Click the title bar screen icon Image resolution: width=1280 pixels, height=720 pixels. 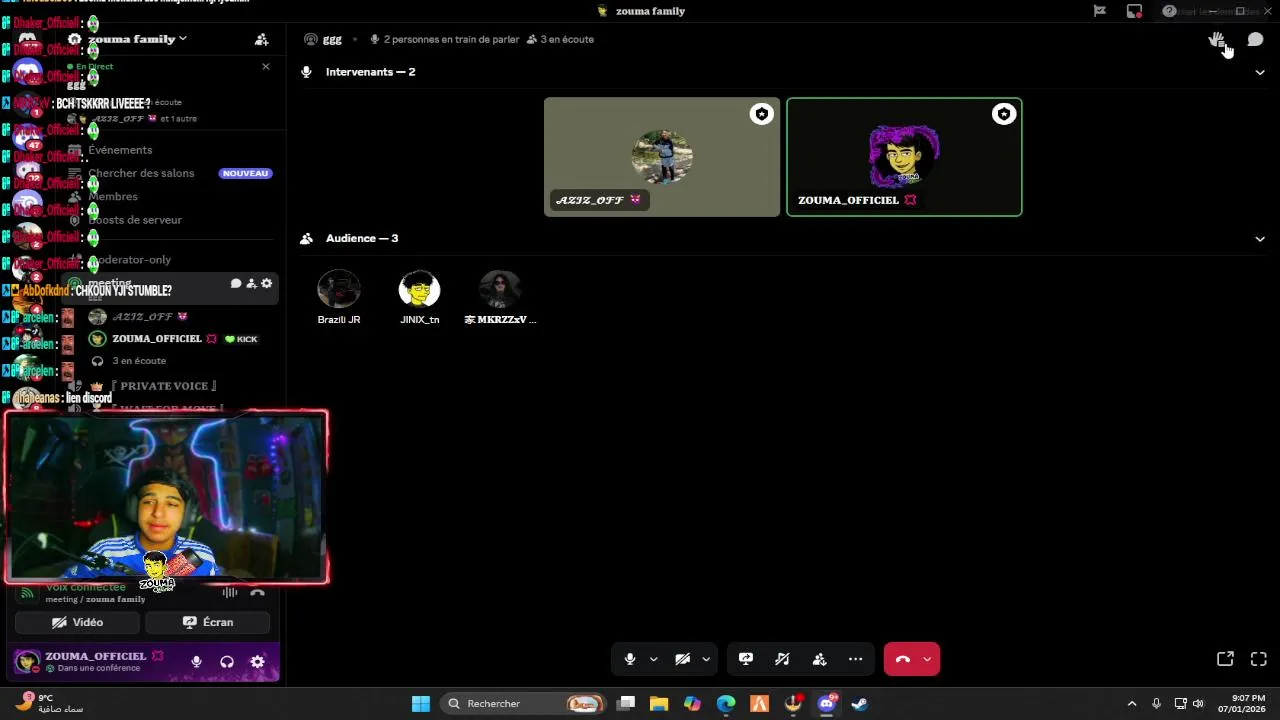pyautogui.click(x=1134, y=11)
